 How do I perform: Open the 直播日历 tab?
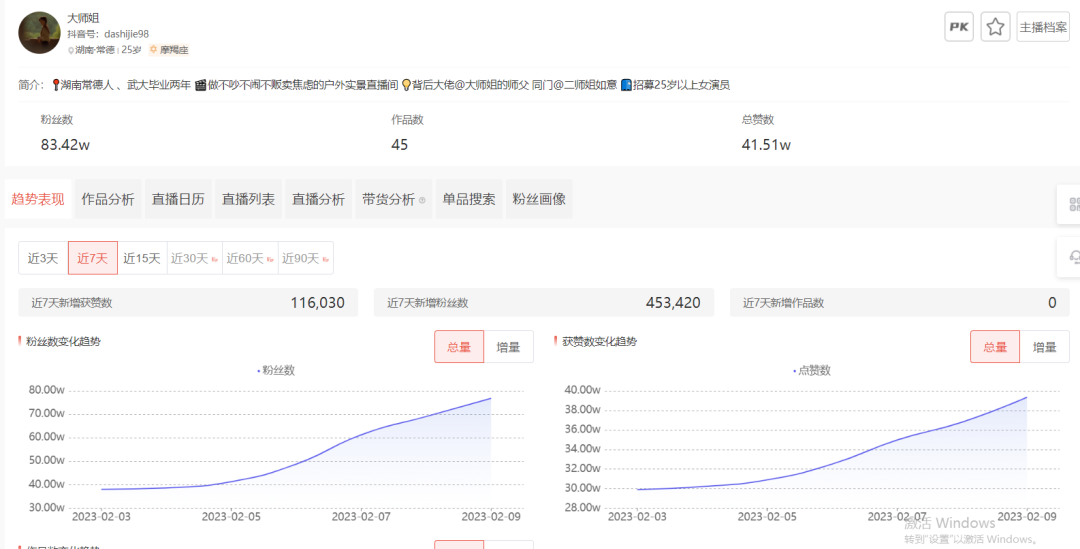click(178, 199)
